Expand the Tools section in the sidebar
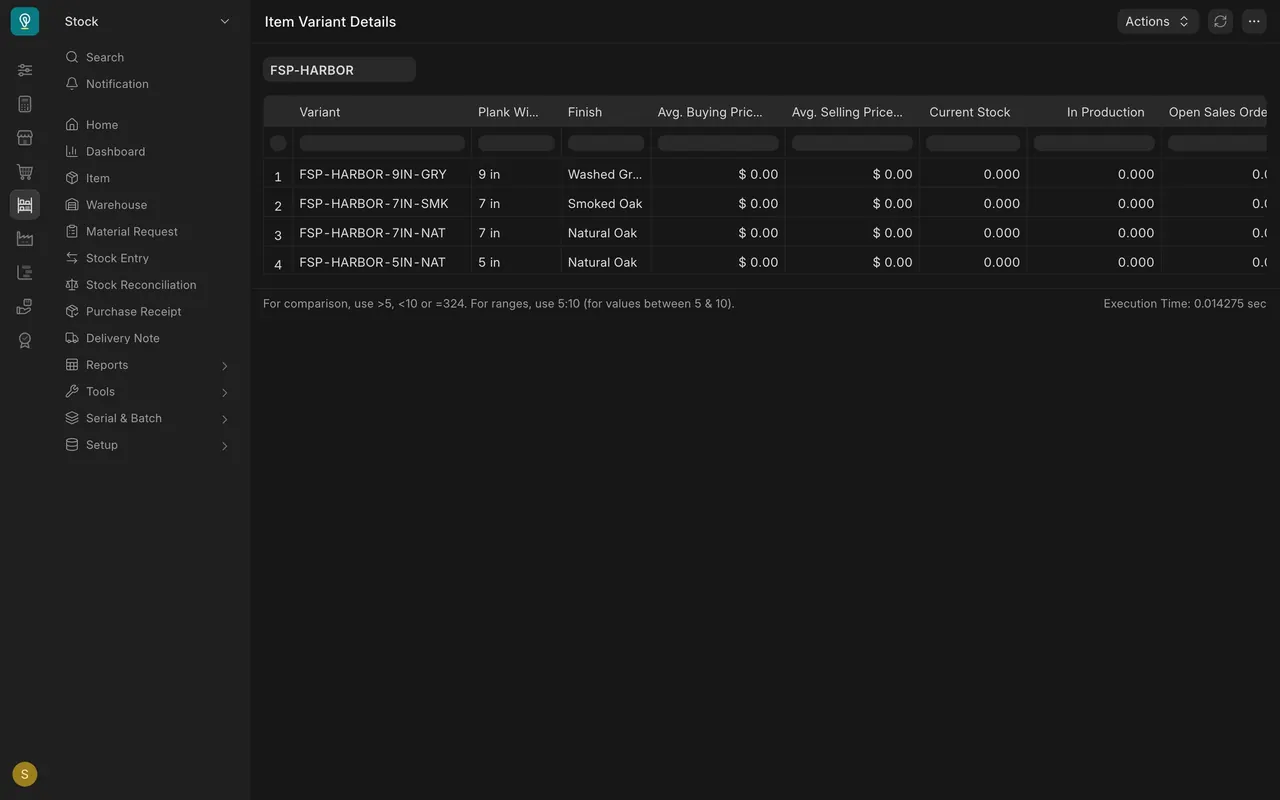 pos(147,392)
